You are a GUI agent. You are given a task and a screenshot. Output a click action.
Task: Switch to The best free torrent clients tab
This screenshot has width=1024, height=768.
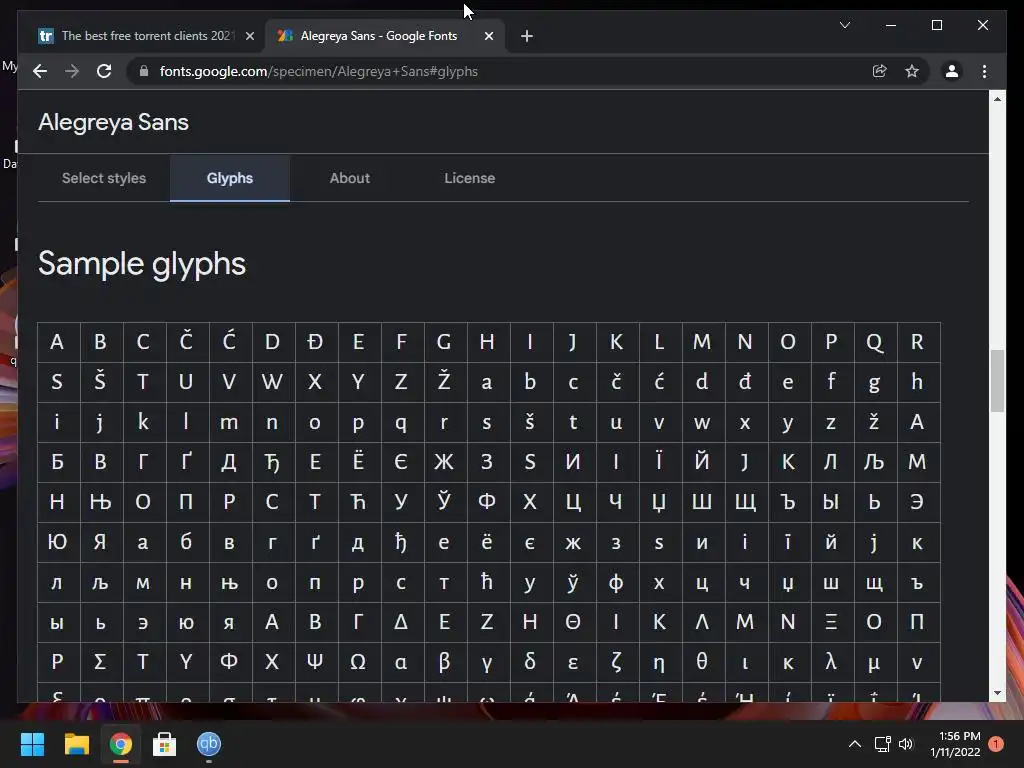[x=147, y=36]
